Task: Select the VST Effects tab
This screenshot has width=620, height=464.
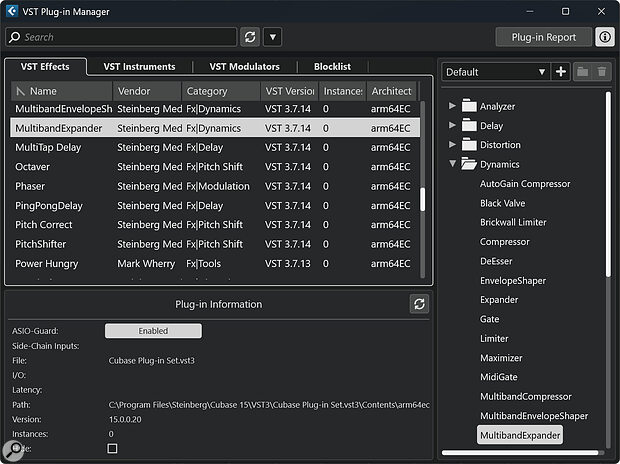Action: pos(45,66)
